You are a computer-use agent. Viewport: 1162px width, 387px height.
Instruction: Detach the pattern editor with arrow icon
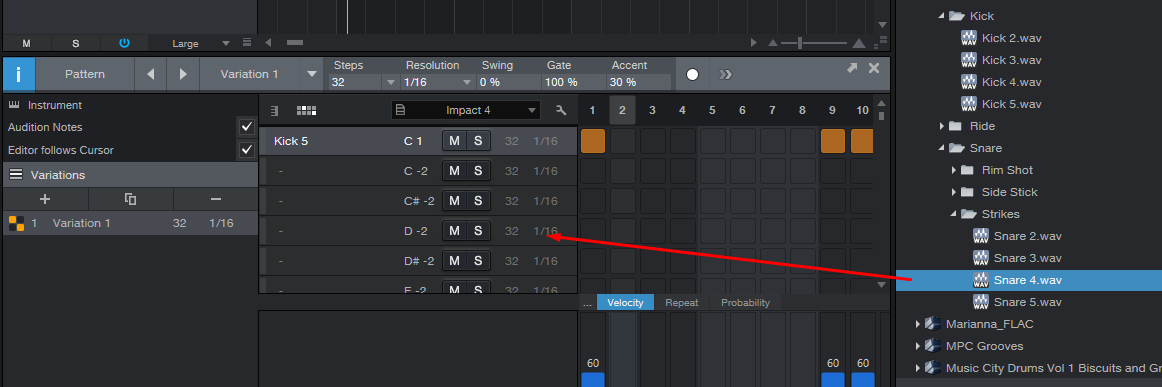pos(852,67)
